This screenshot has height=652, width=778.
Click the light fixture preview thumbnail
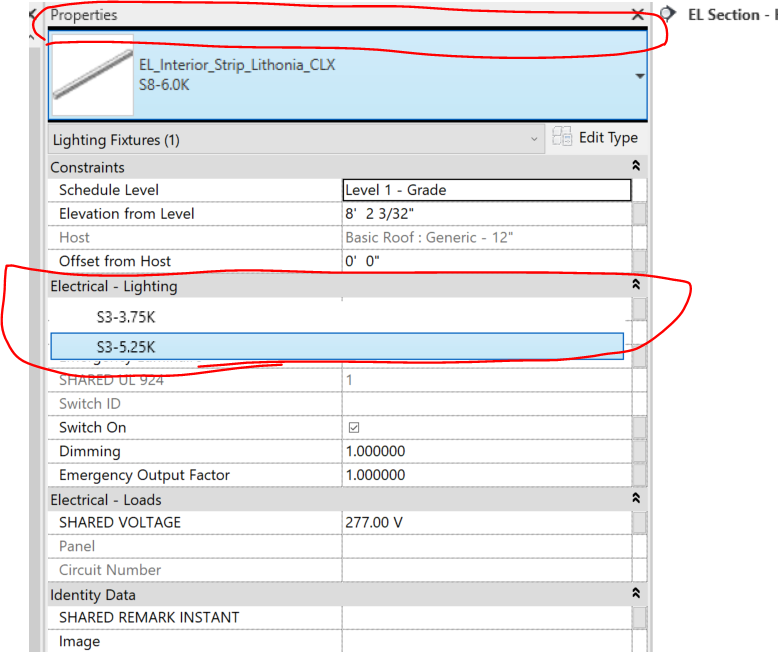(x=93, y=74)
